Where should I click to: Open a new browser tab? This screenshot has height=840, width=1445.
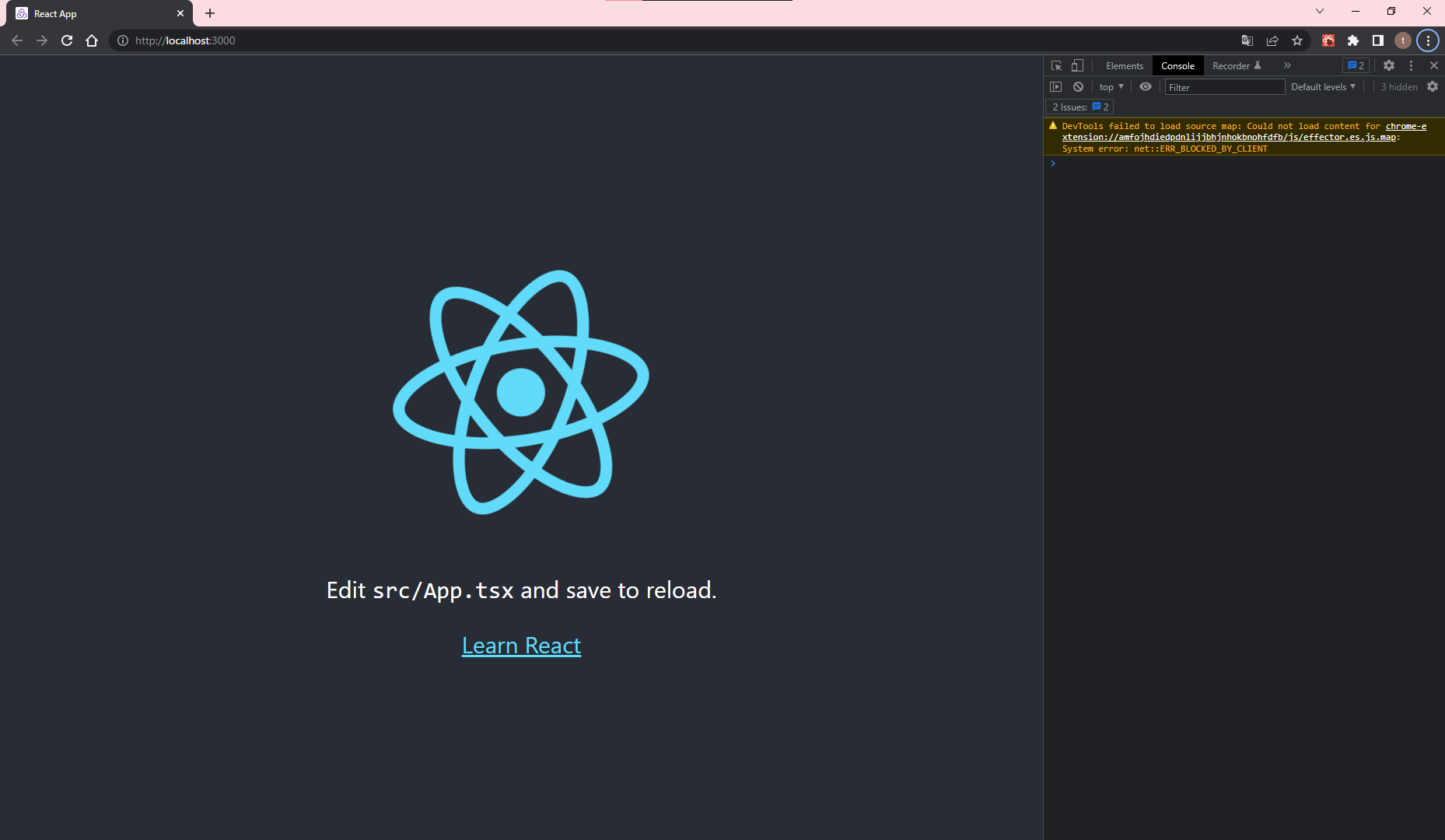coord(210,13)
